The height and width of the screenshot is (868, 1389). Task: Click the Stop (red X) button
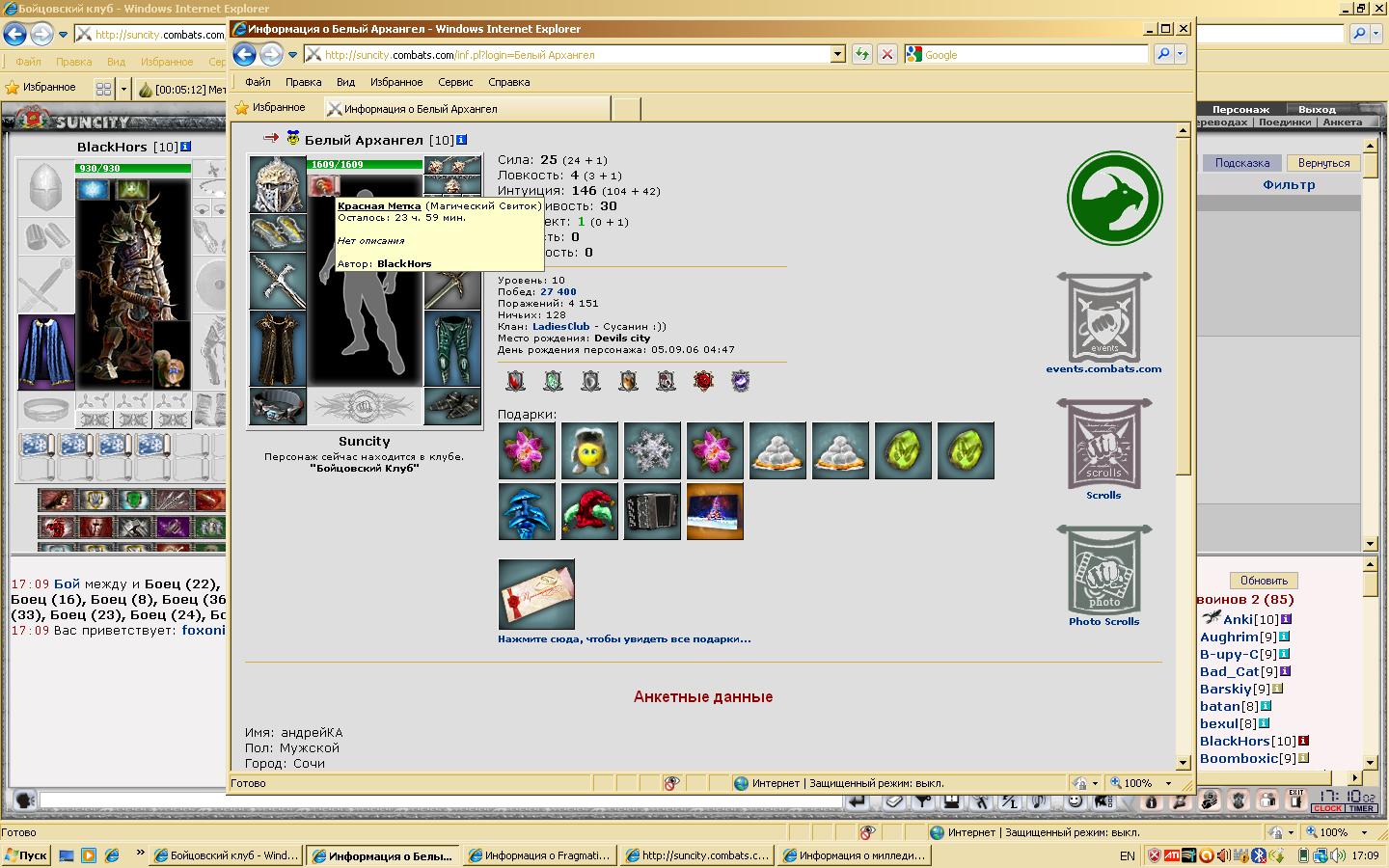point(887,55)
